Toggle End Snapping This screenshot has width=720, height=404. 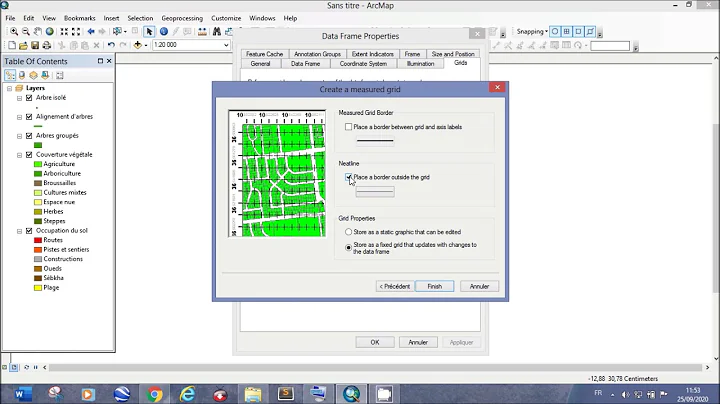[567, 31]
